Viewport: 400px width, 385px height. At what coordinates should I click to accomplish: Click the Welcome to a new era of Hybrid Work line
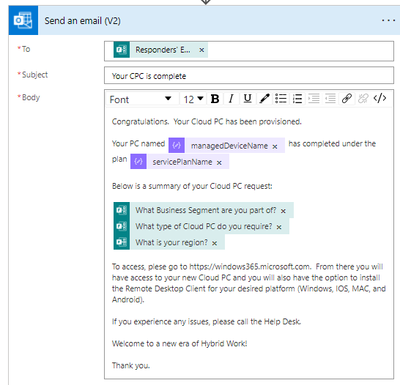coord(179,344)
